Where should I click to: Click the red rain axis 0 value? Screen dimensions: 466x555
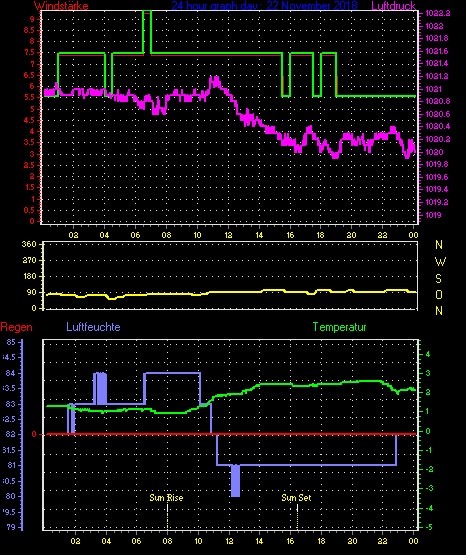(34, 434)
